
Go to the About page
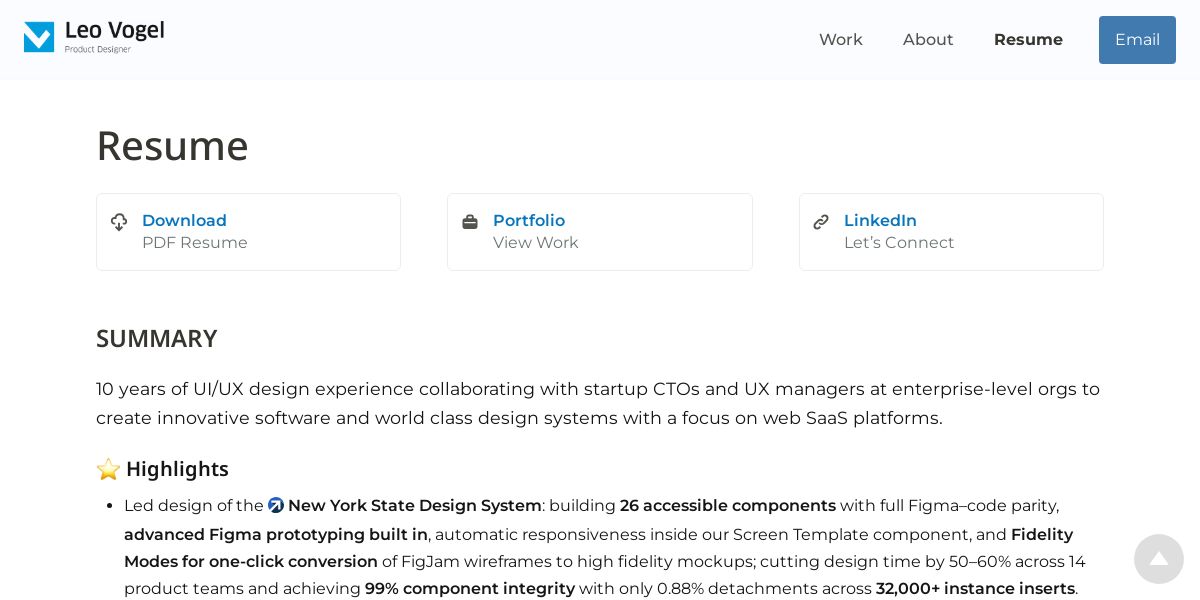(x=928, y=40)
